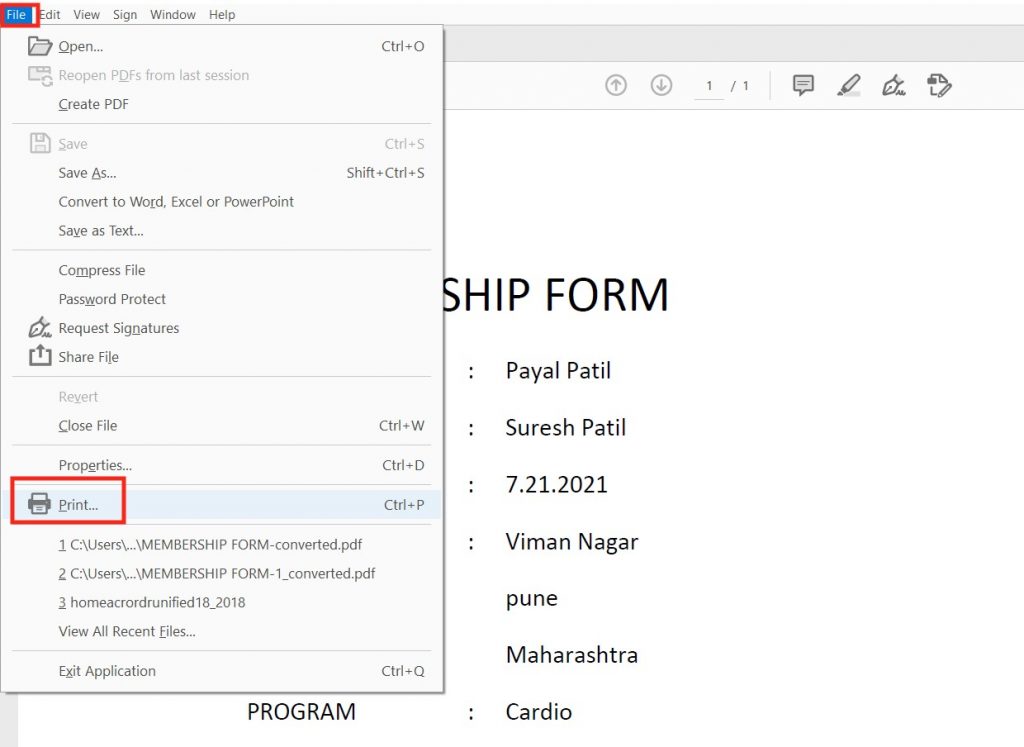
Task: Select Share File label in the menu
Action: pyautogui.click(x=89, y=357)
